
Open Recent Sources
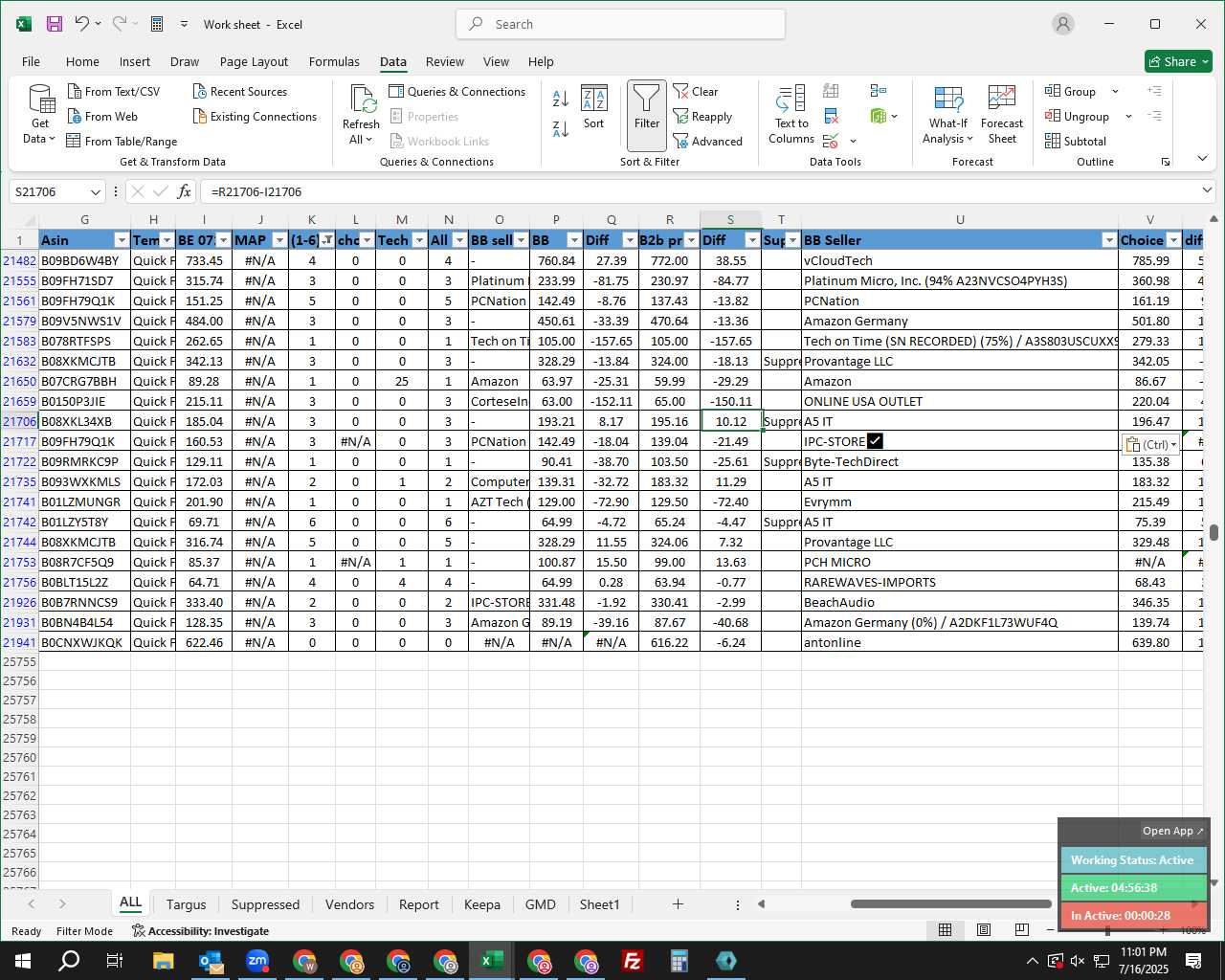click(x=239, y=91)
